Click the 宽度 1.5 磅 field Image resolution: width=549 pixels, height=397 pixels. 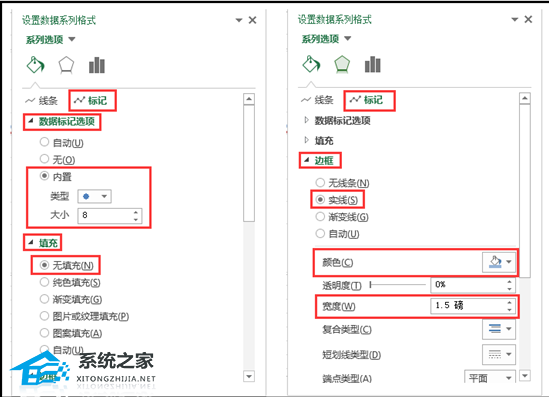[x=467, y=306]
